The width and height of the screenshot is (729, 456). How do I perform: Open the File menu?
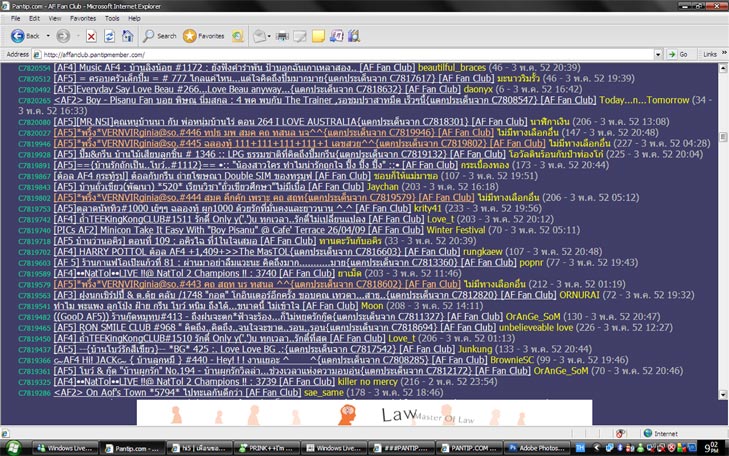[x=15, y=19]
